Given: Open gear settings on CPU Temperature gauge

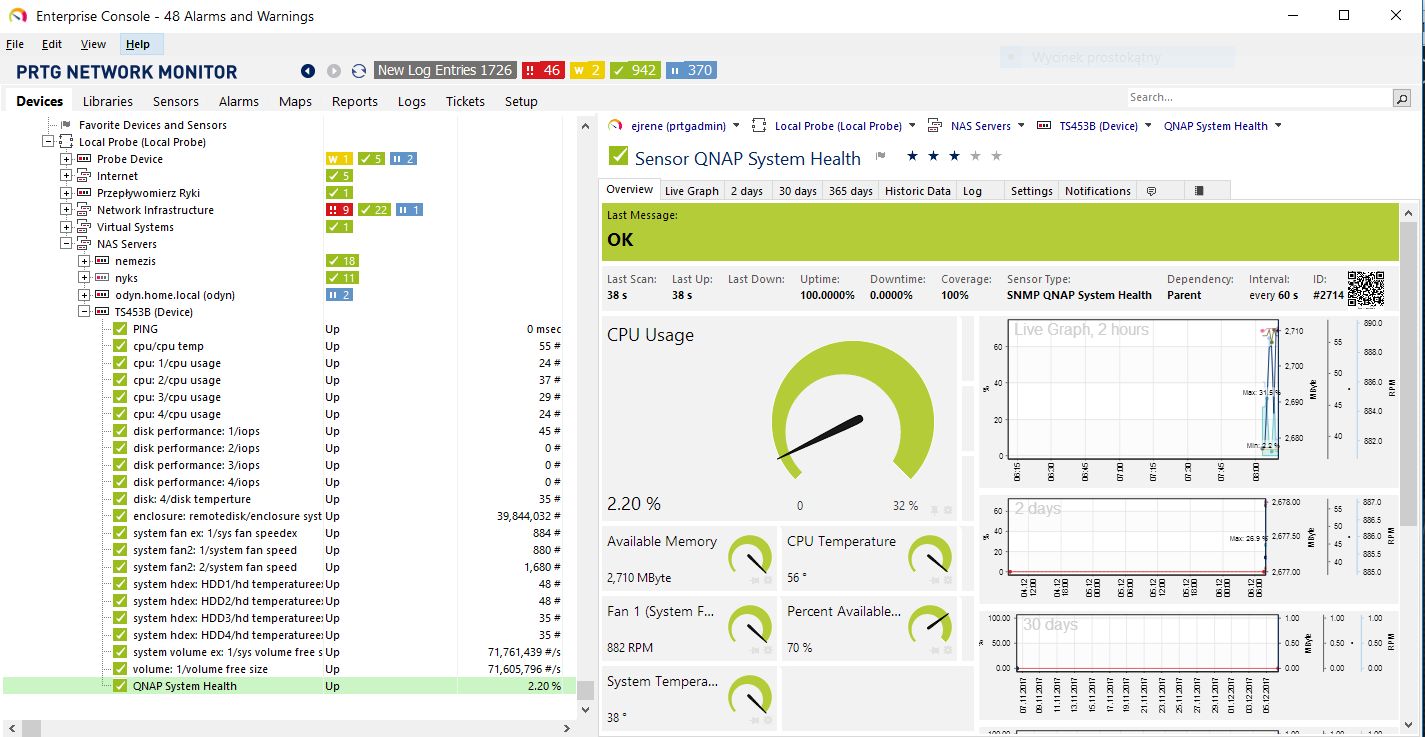Looking at the screenshot, I should (948, 580).
